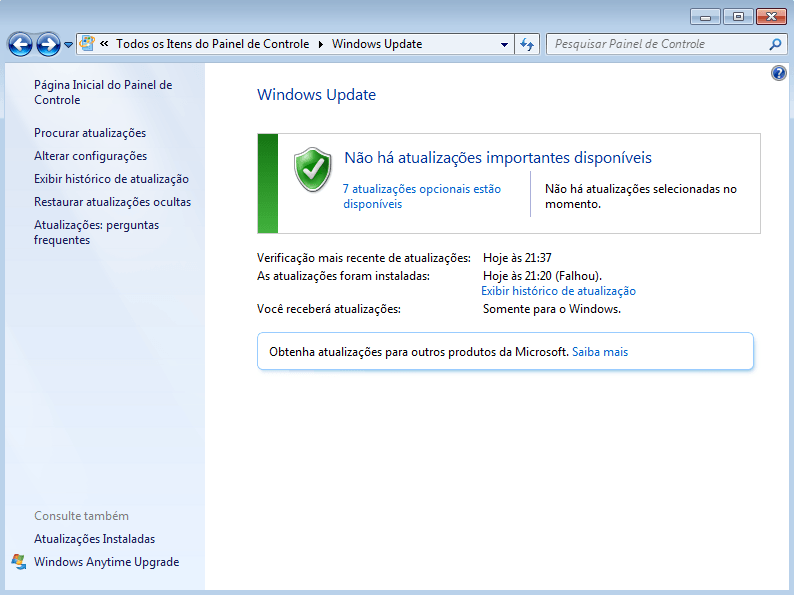Screen dimensions: 794x595
Task: Click the green shield checkmark icon
Action: click(x=312, y=170)
